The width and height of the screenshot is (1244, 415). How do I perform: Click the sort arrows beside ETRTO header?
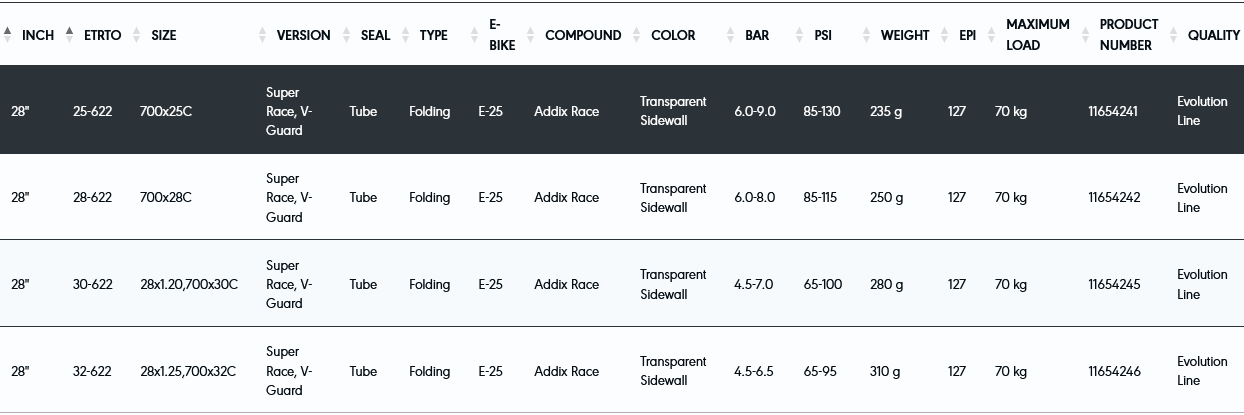click(69, 35)
